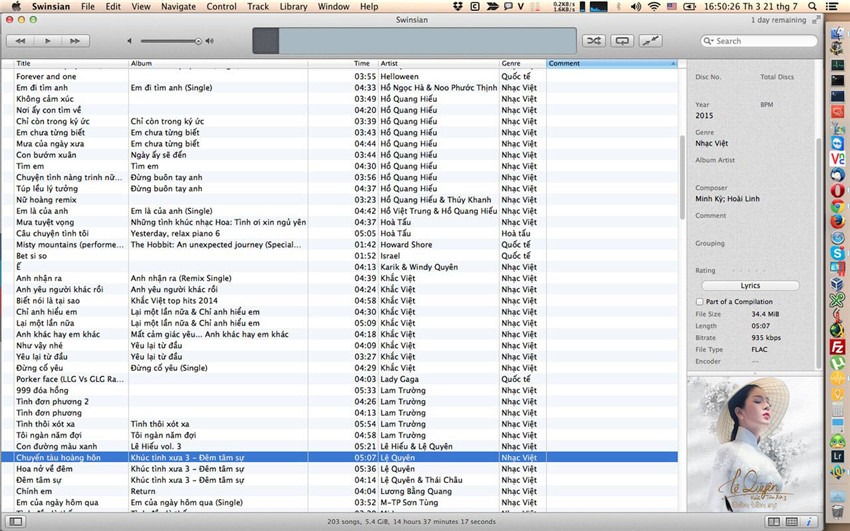
Task: Check the Part of a Compilation box
Action: tap(699, 301)
